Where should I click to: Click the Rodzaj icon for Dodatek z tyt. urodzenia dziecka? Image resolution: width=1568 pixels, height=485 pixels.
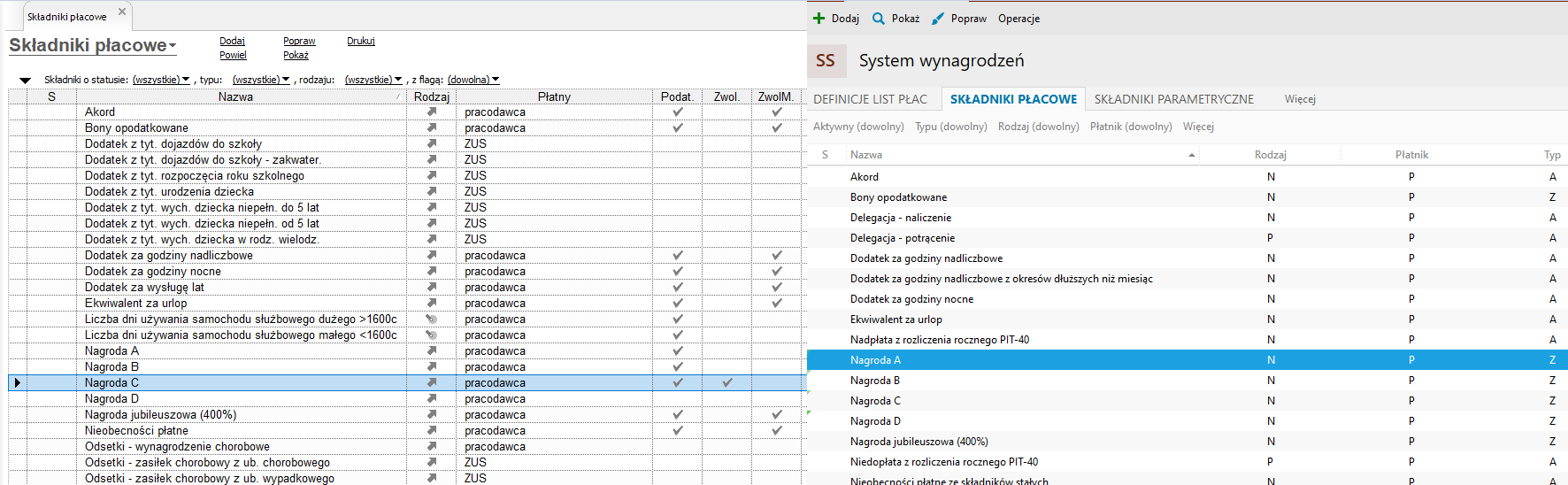click(x=432, y=192)
